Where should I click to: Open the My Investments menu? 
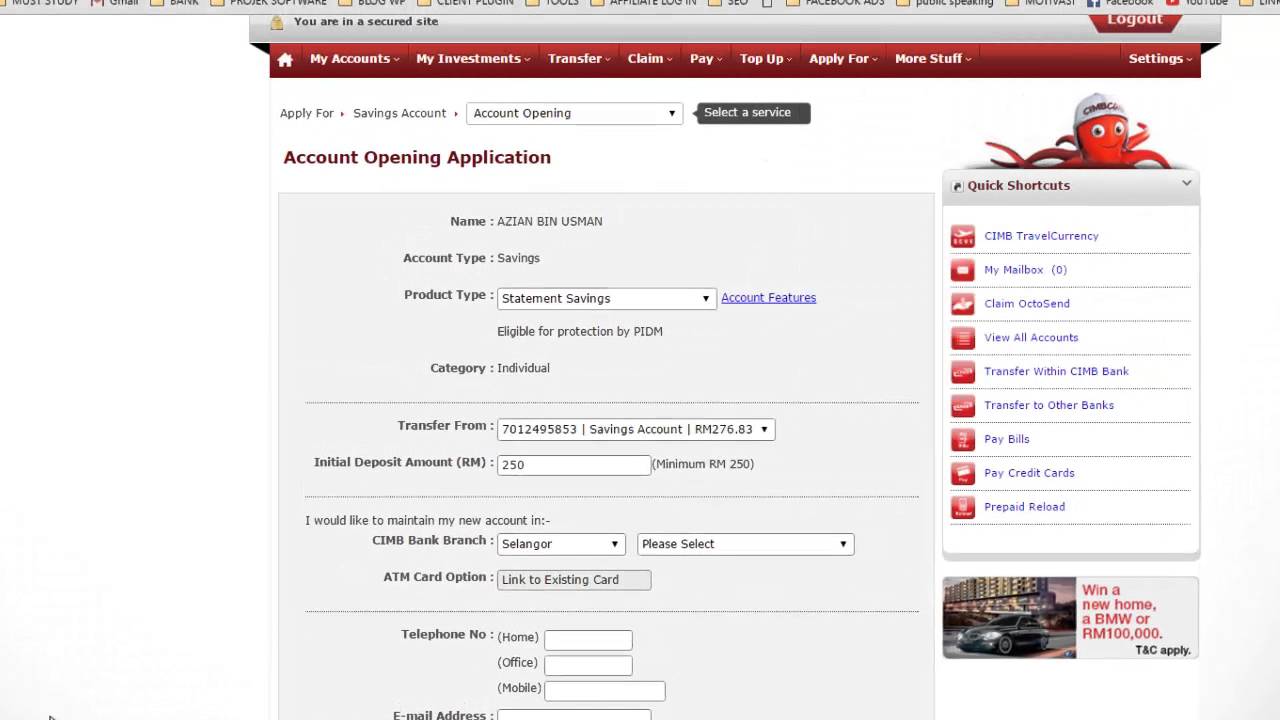(x=473, y=59)
